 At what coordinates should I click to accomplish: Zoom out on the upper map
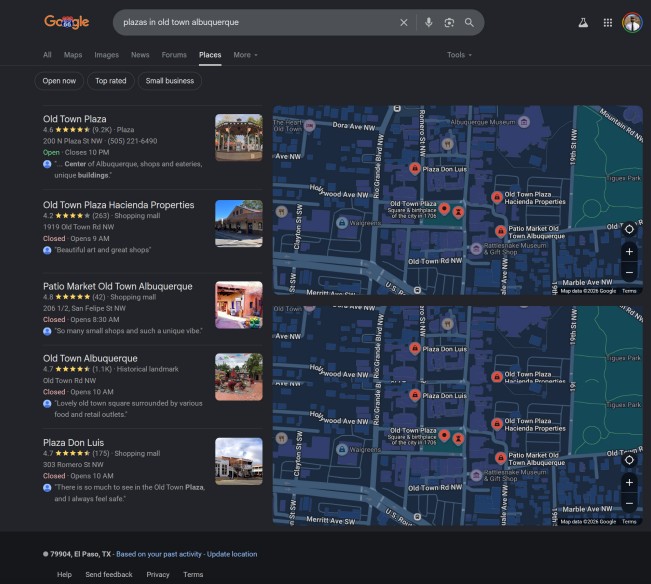coord(629,273)
